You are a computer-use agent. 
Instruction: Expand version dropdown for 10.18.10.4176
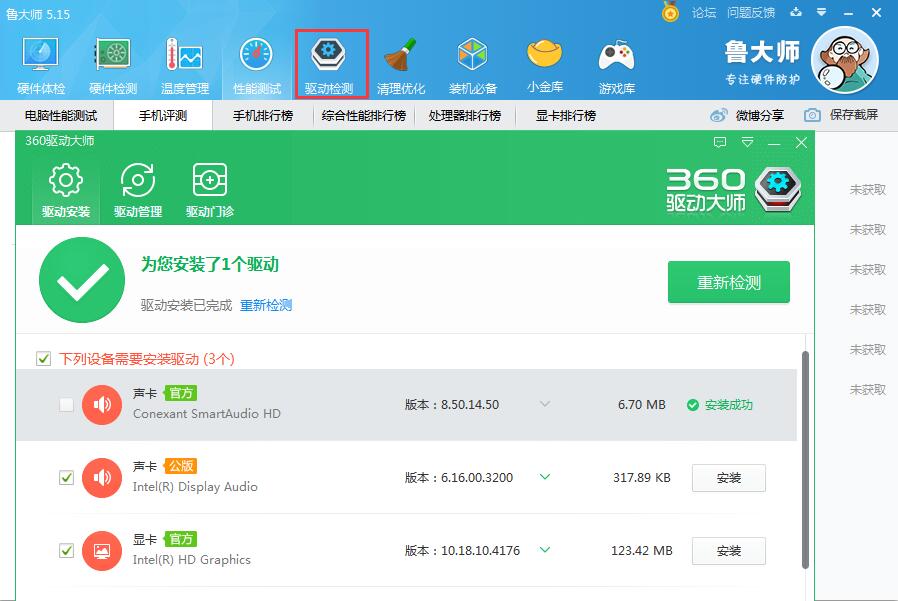tap(545, 549)
